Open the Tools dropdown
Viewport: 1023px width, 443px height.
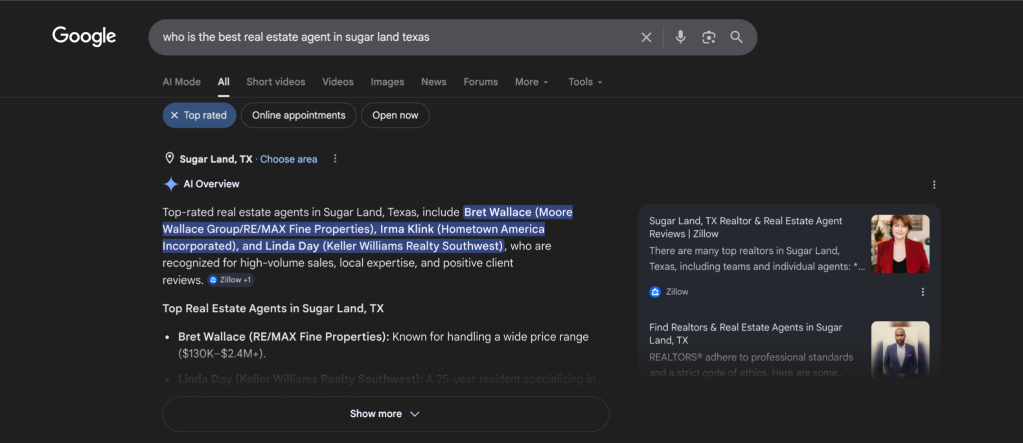coord(585,82)
